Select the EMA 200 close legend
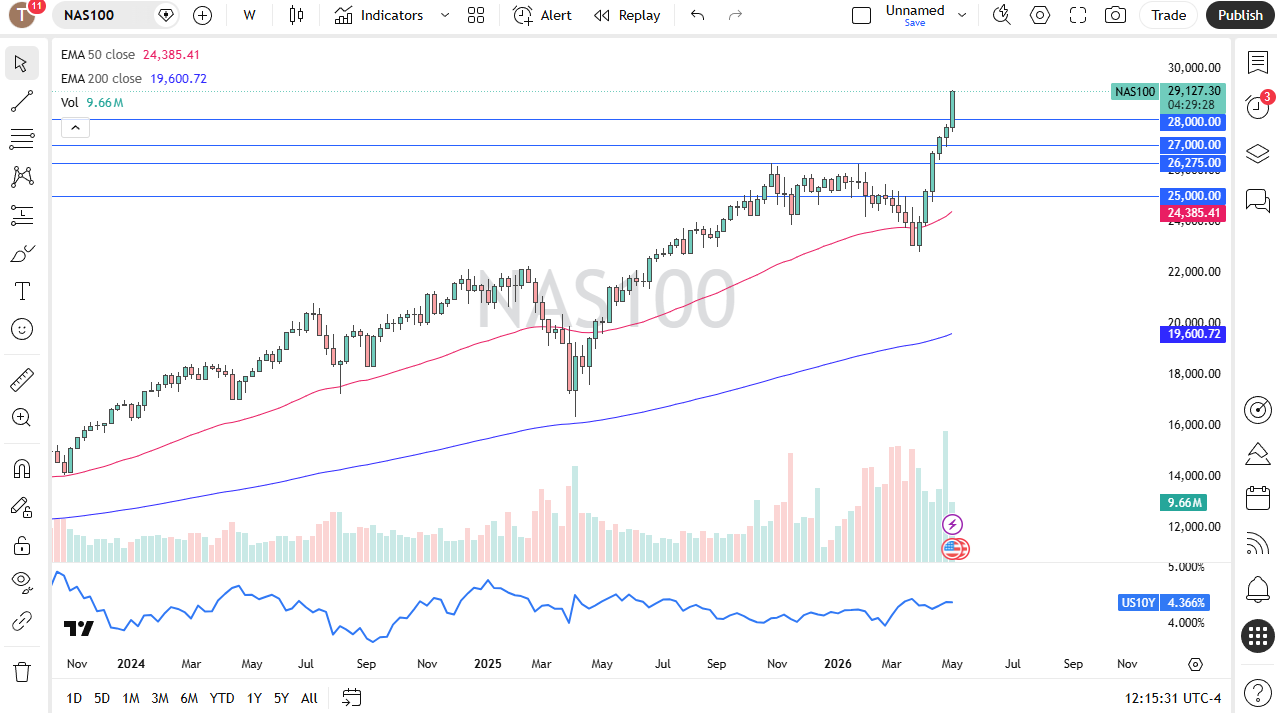The width and height of the screenshot is (1277, 713). [101, 78]
